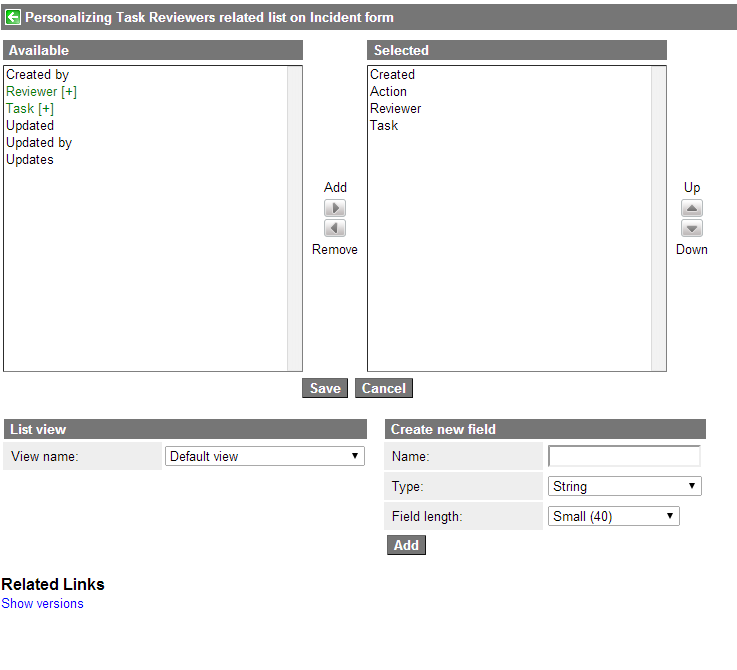Click the Available list scrollbar
Screen dimensions: 737x670
pyautogui.click(x=295, y=218)
